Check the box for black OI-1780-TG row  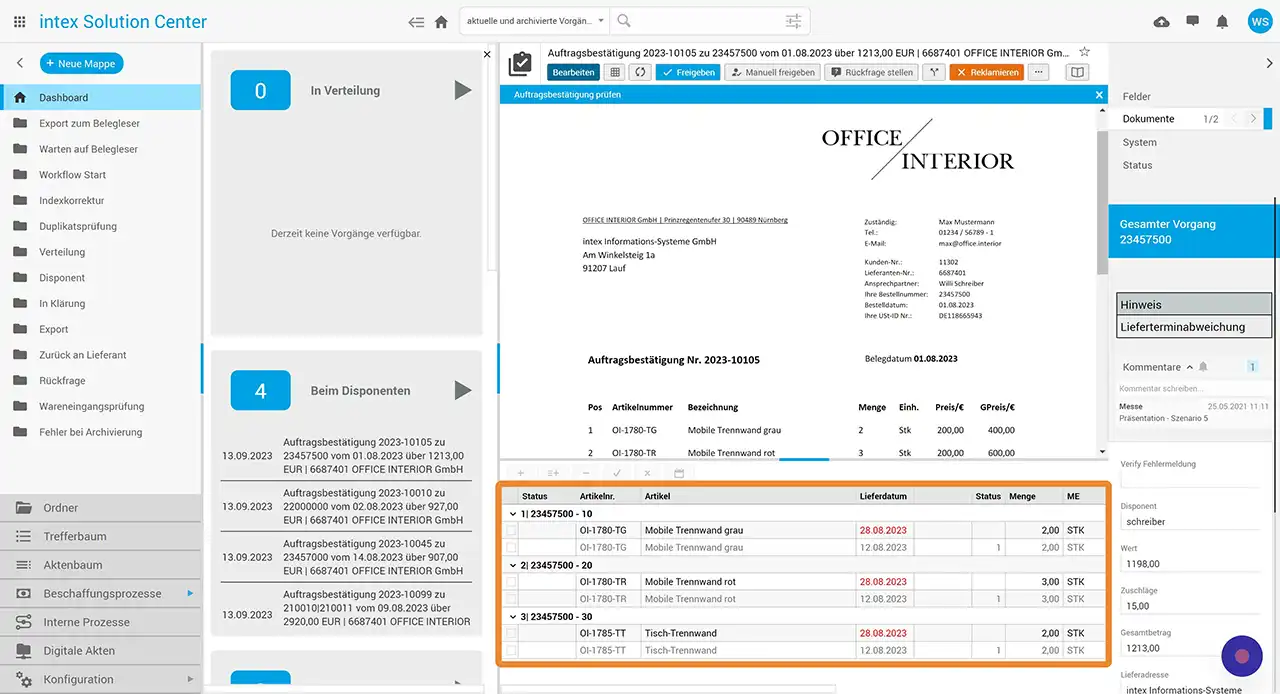click(512, 530)
